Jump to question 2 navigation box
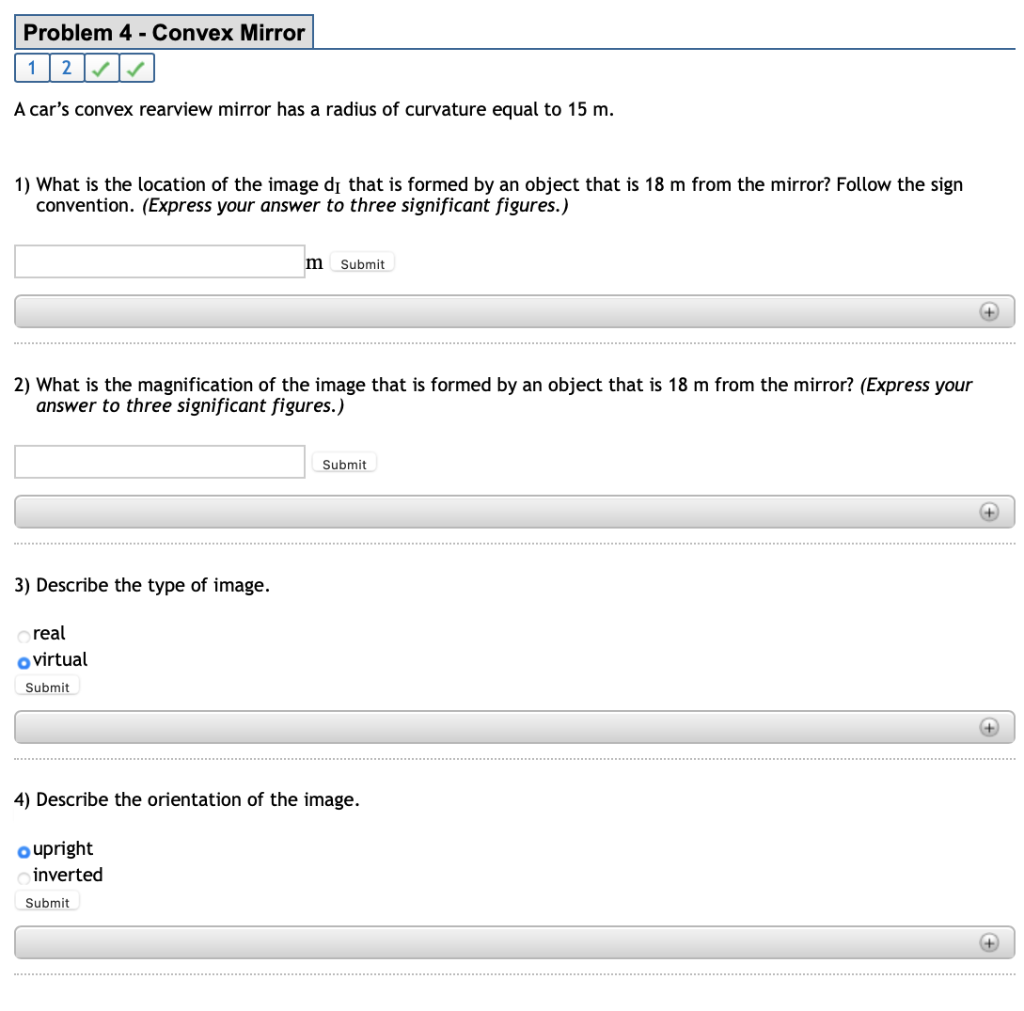The image size is (1024, 1011). click(67, 68)
